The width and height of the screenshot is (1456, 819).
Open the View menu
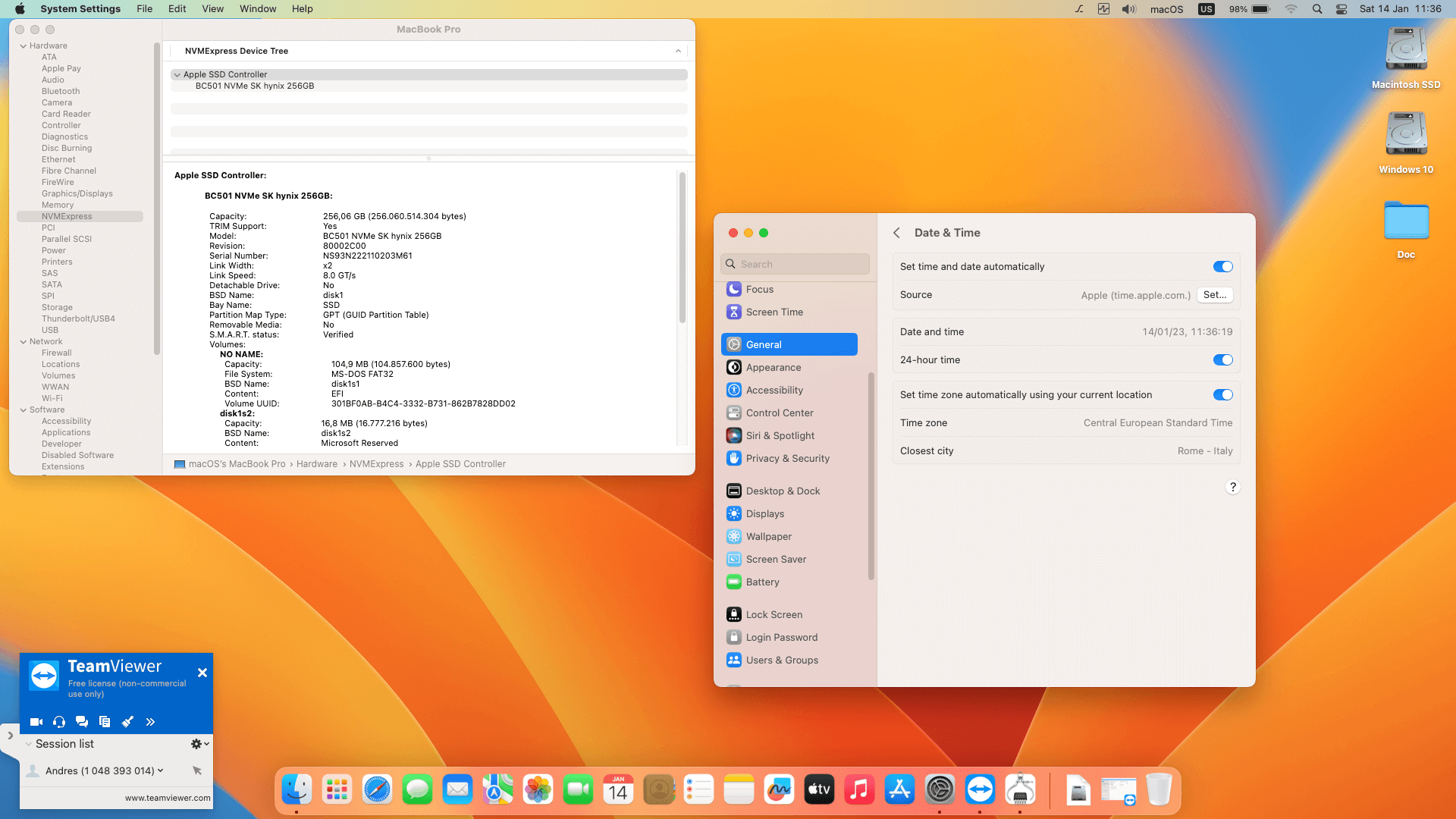point(212,9)
